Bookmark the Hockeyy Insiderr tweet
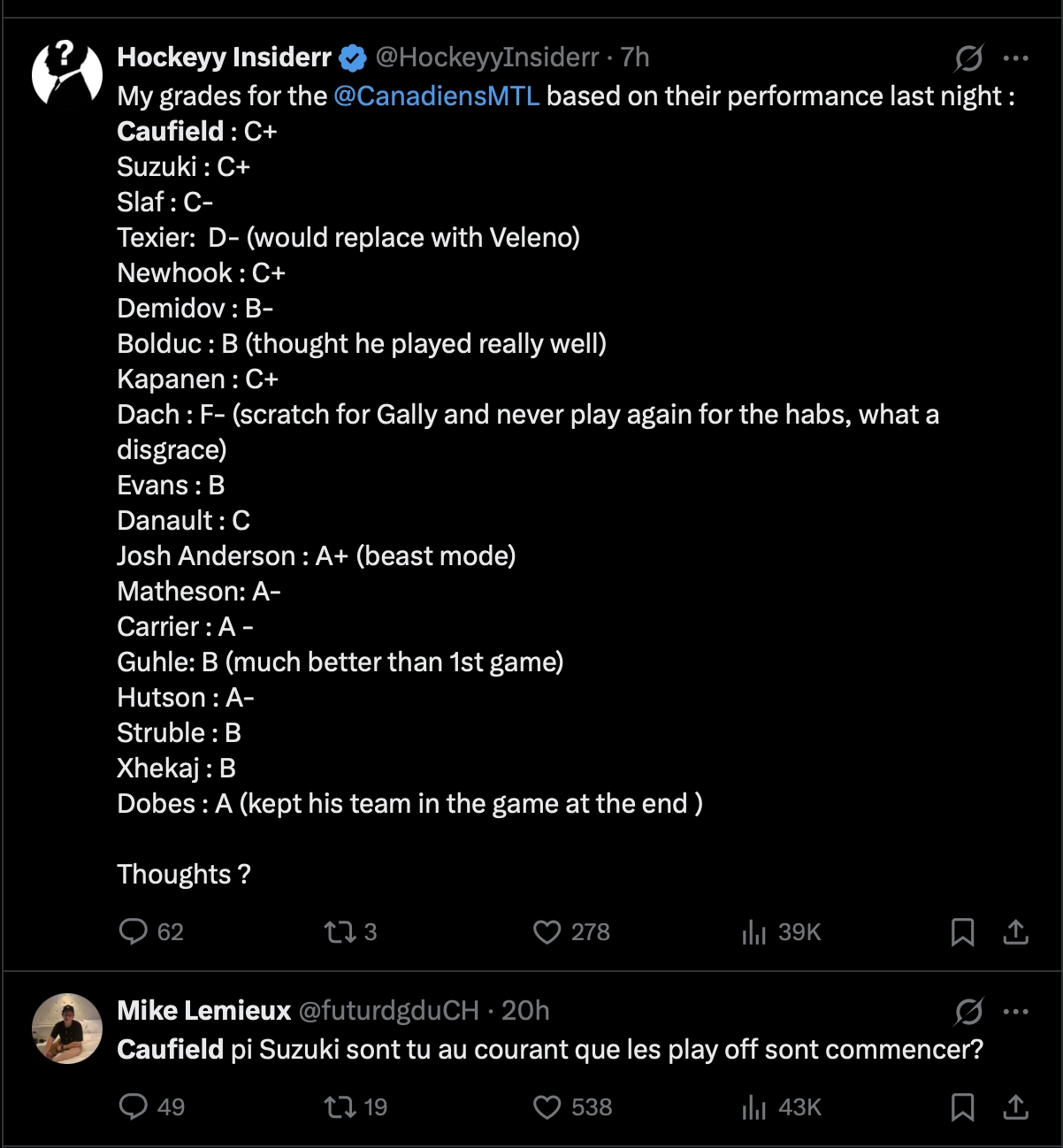Image resolution: width=1063 pixels, height=1148 pixels. (962, 932)
